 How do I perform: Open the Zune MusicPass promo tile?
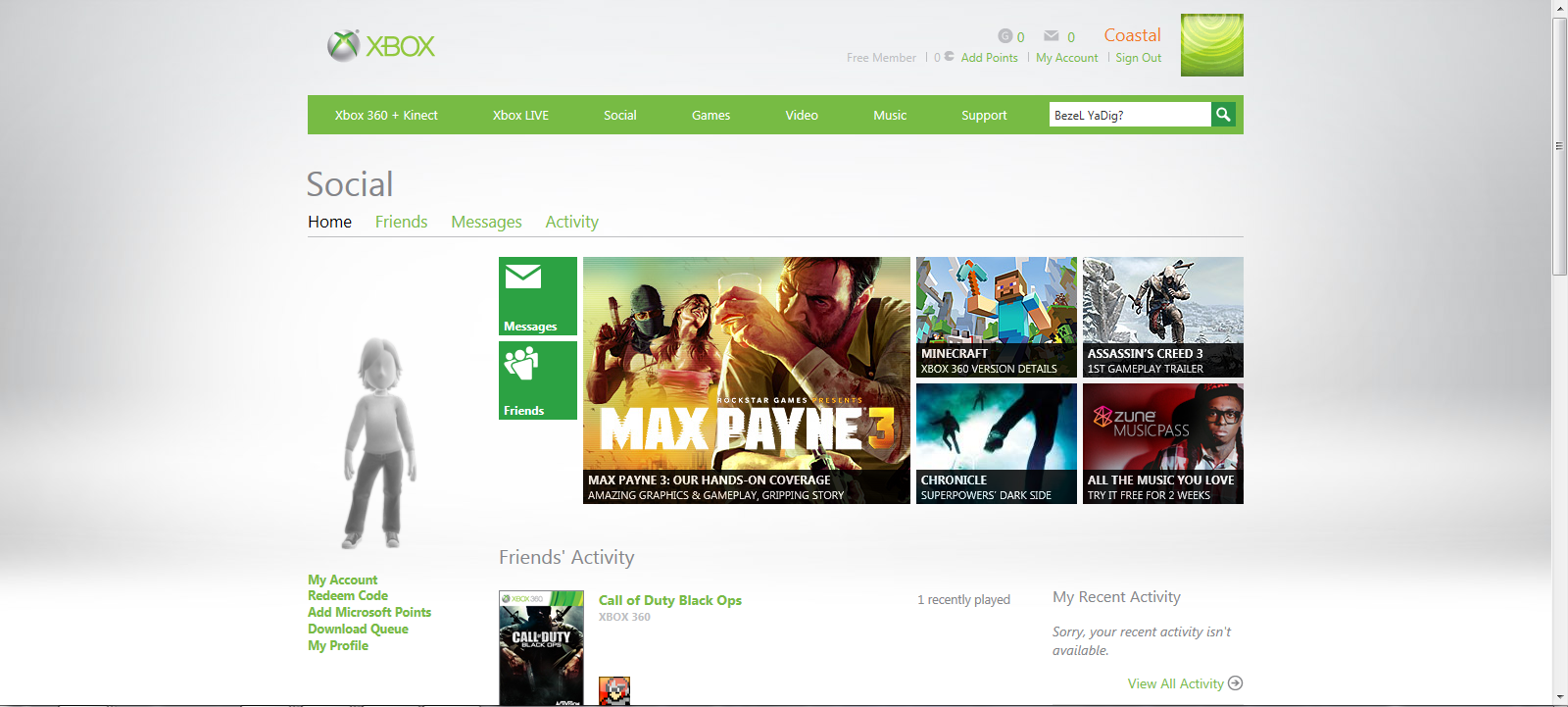[x=1163, y=443]
